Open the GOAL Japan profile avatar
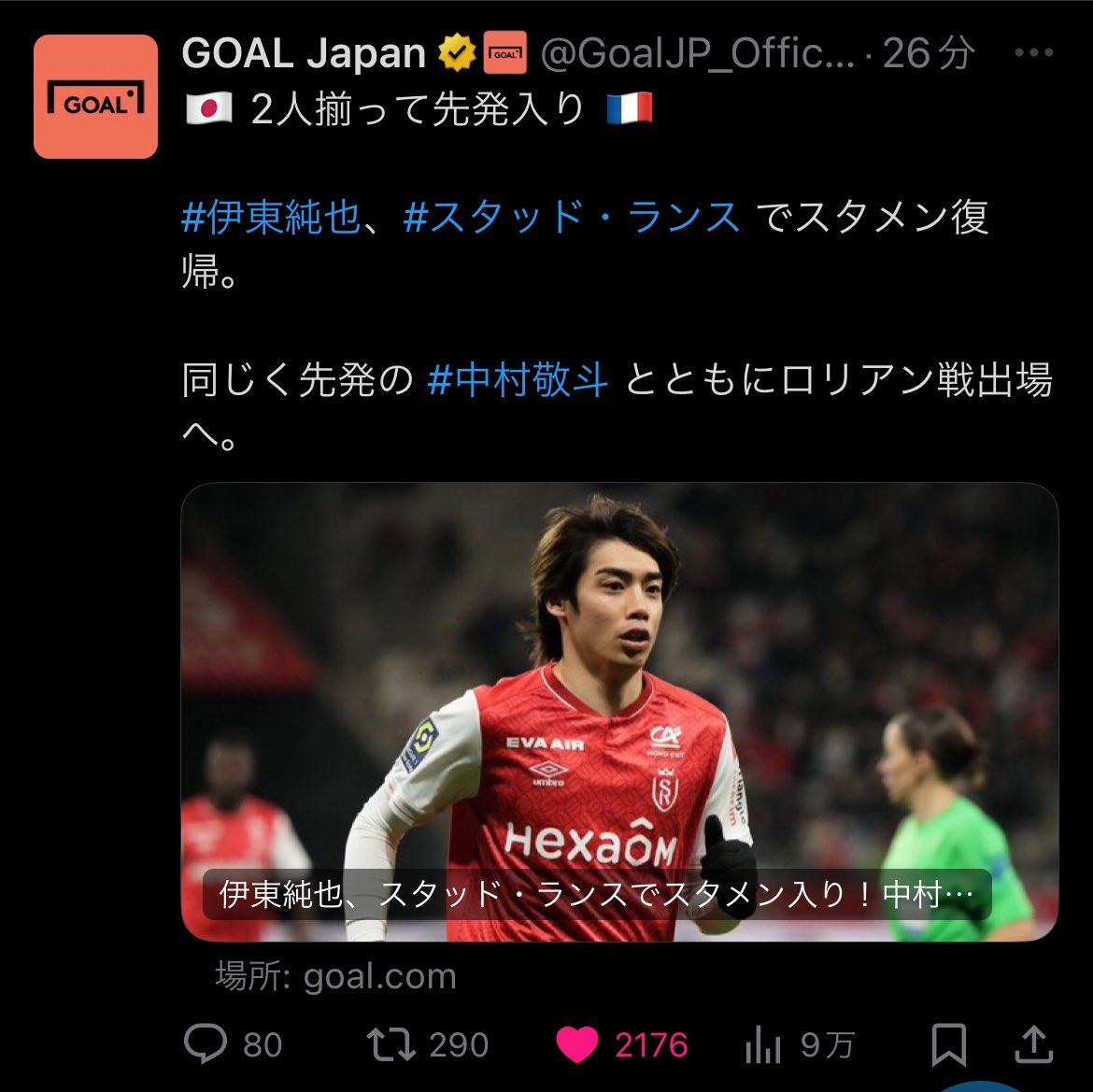Image resolution: width=1093 pixels, height=1092 pixels. pyautogui.click(x=95, y=97)
